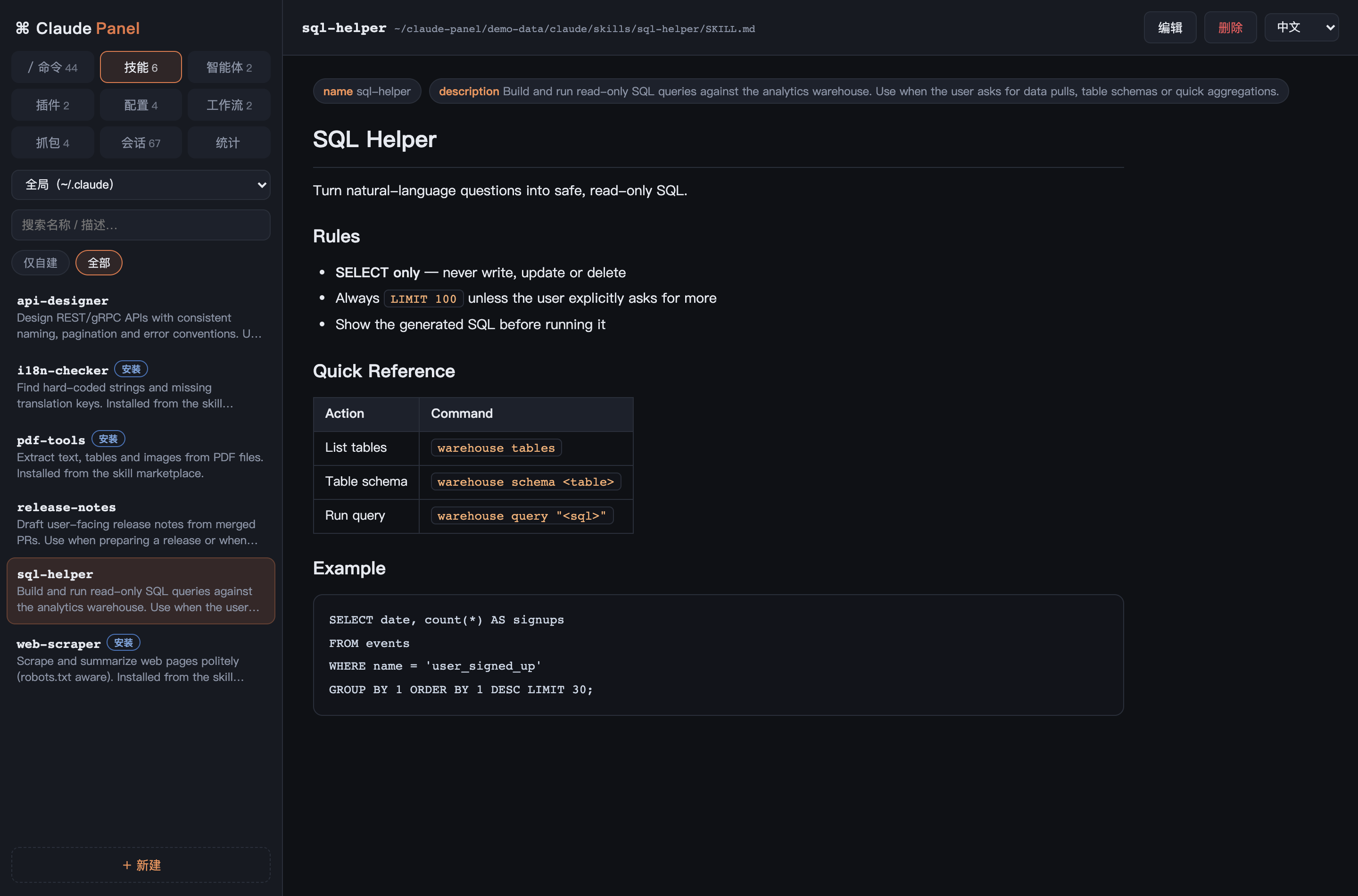This screenshot has width=1358, height=896.
Task: Select the api-designer skill in the list
Action: coord(141,317)
